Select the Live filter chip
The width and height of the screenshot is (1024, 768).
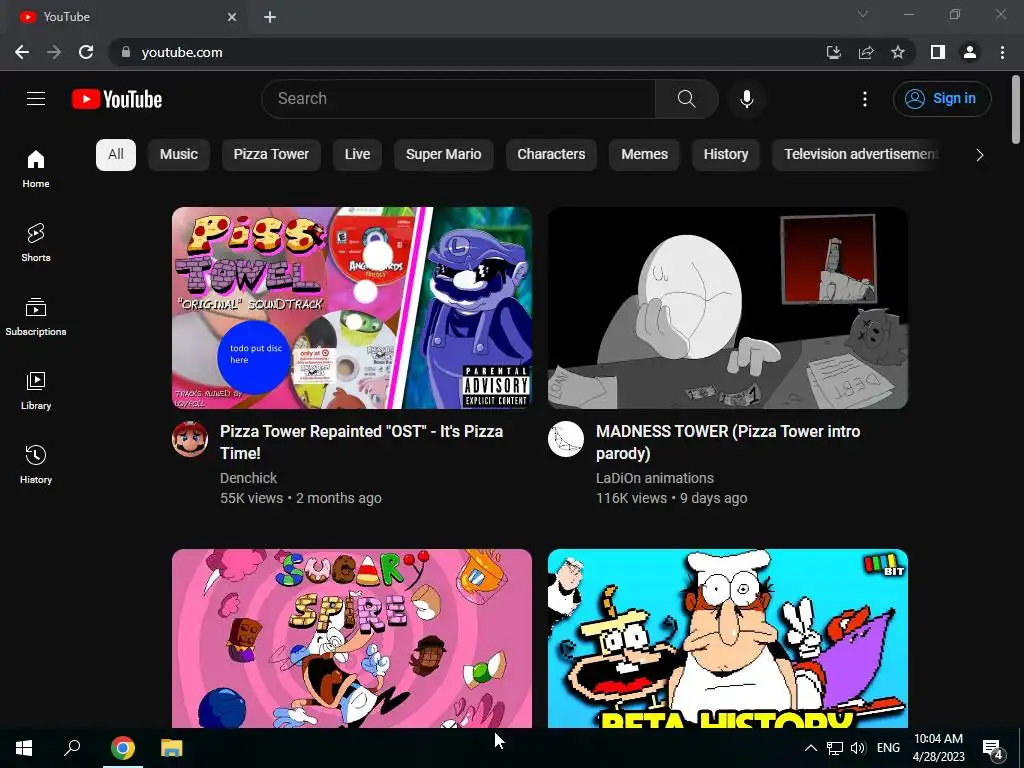(357, 155)
